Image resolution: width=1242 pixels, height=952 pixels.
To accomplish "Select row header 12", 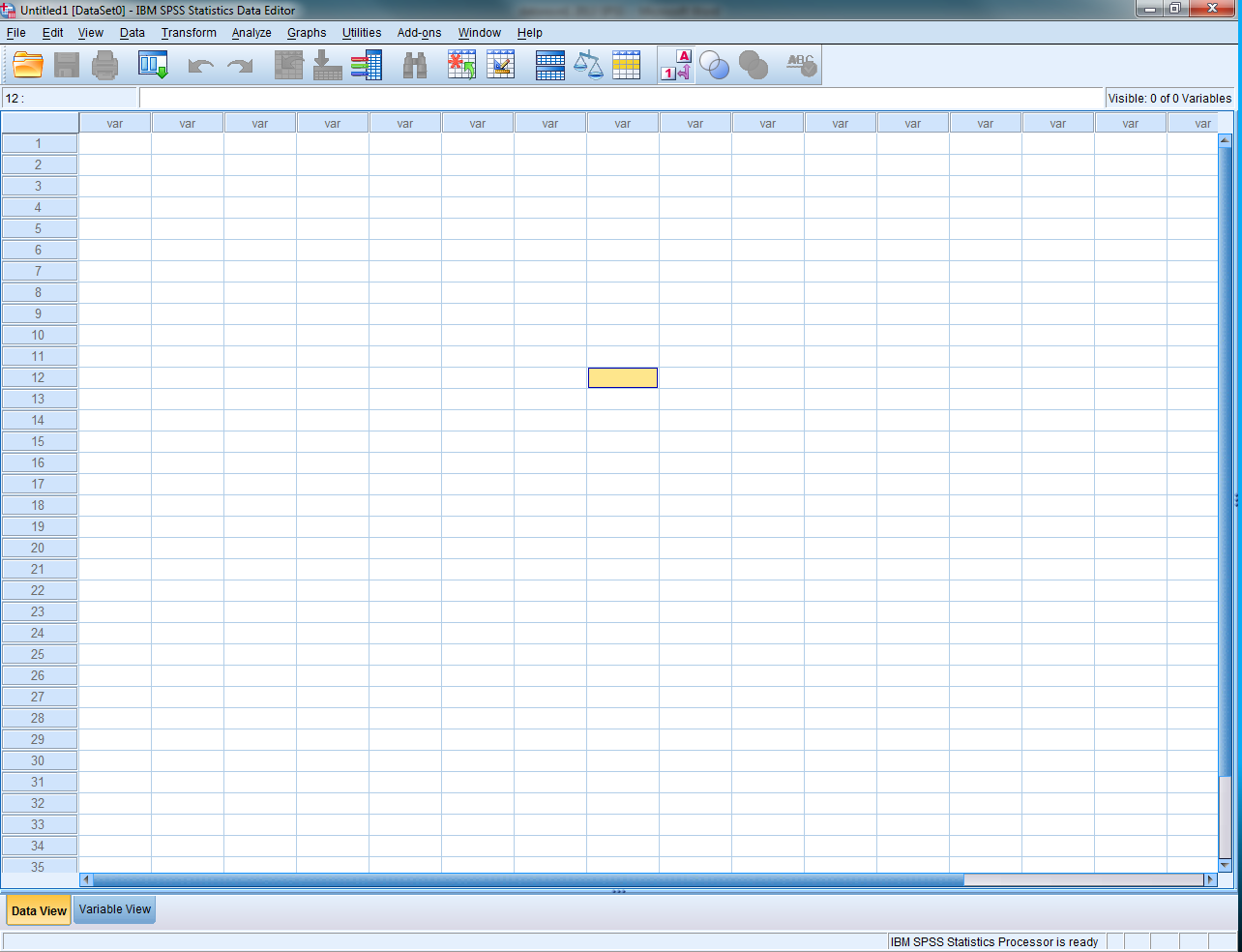I will [x=39, y=377].
